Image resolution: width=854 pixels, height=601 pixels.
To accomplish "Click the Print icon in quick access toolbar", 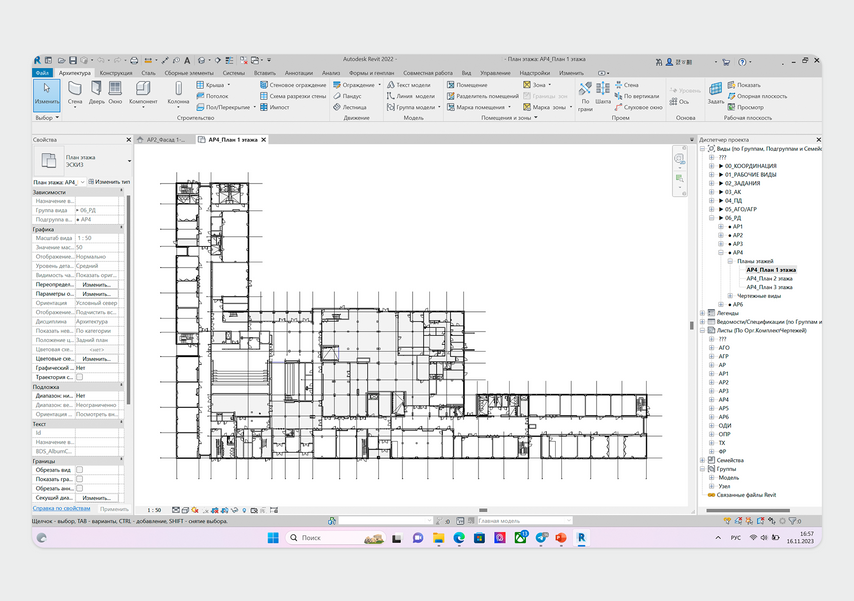I will click(134, 60).
